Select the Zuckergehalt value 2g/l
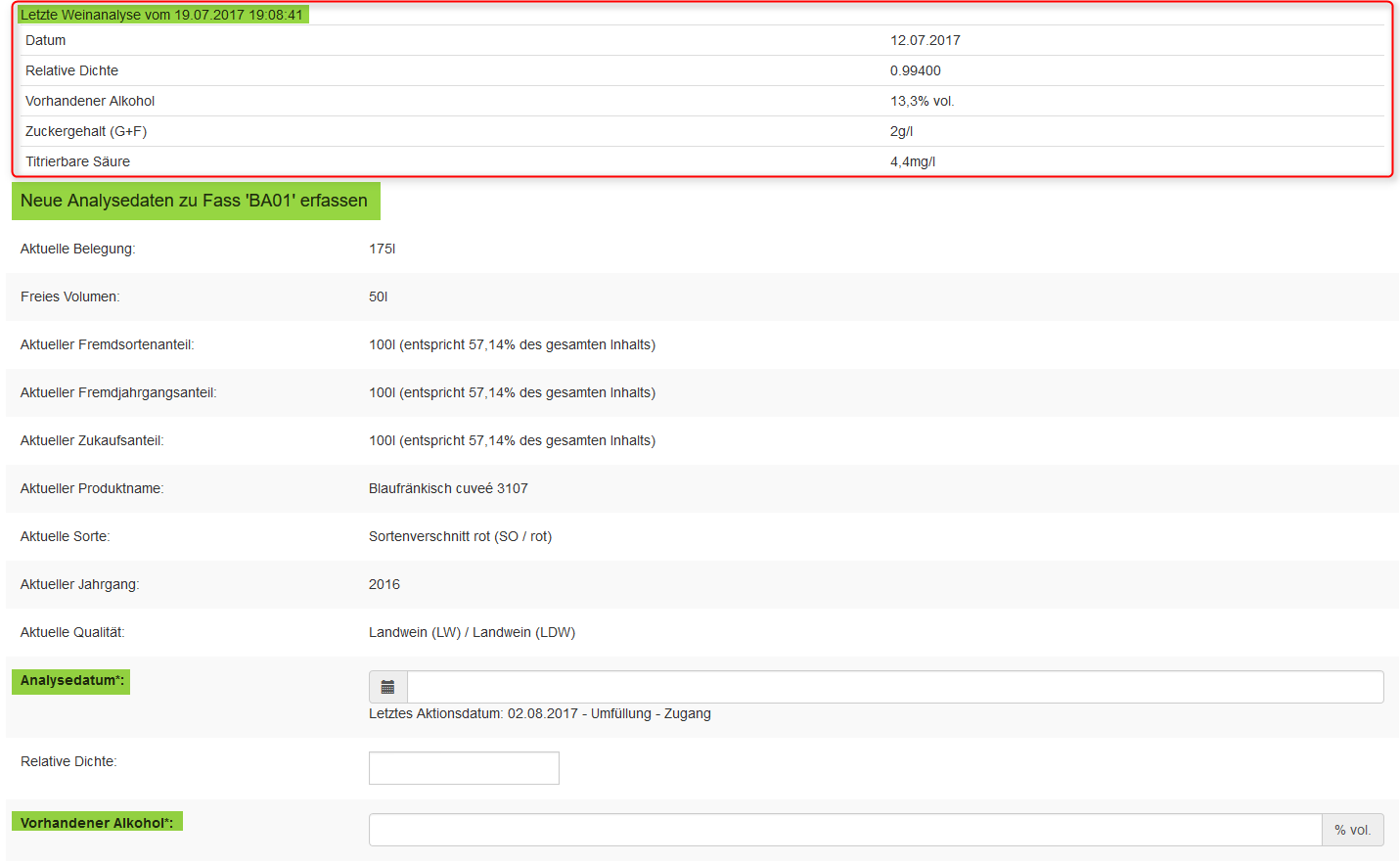 tap(901, 131)
